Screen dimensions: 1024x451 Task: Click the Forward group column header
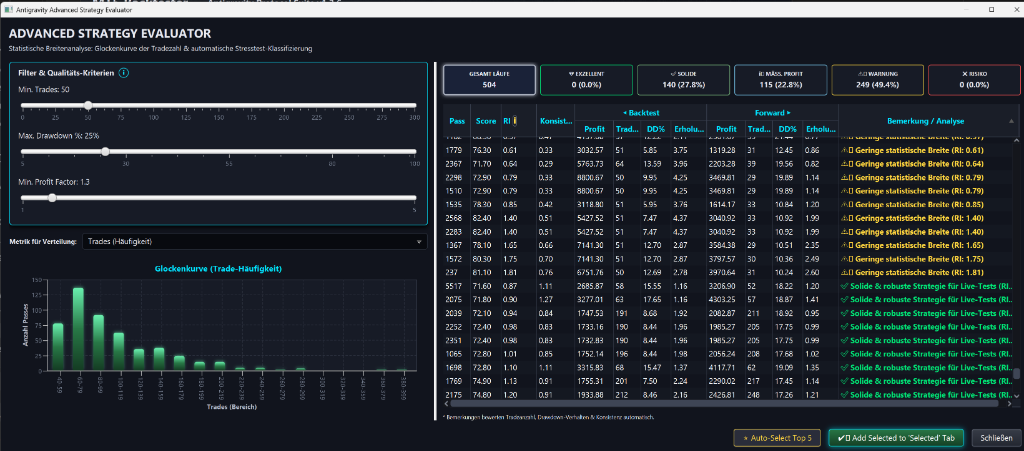pyautogui.click(x=772, y=112)
